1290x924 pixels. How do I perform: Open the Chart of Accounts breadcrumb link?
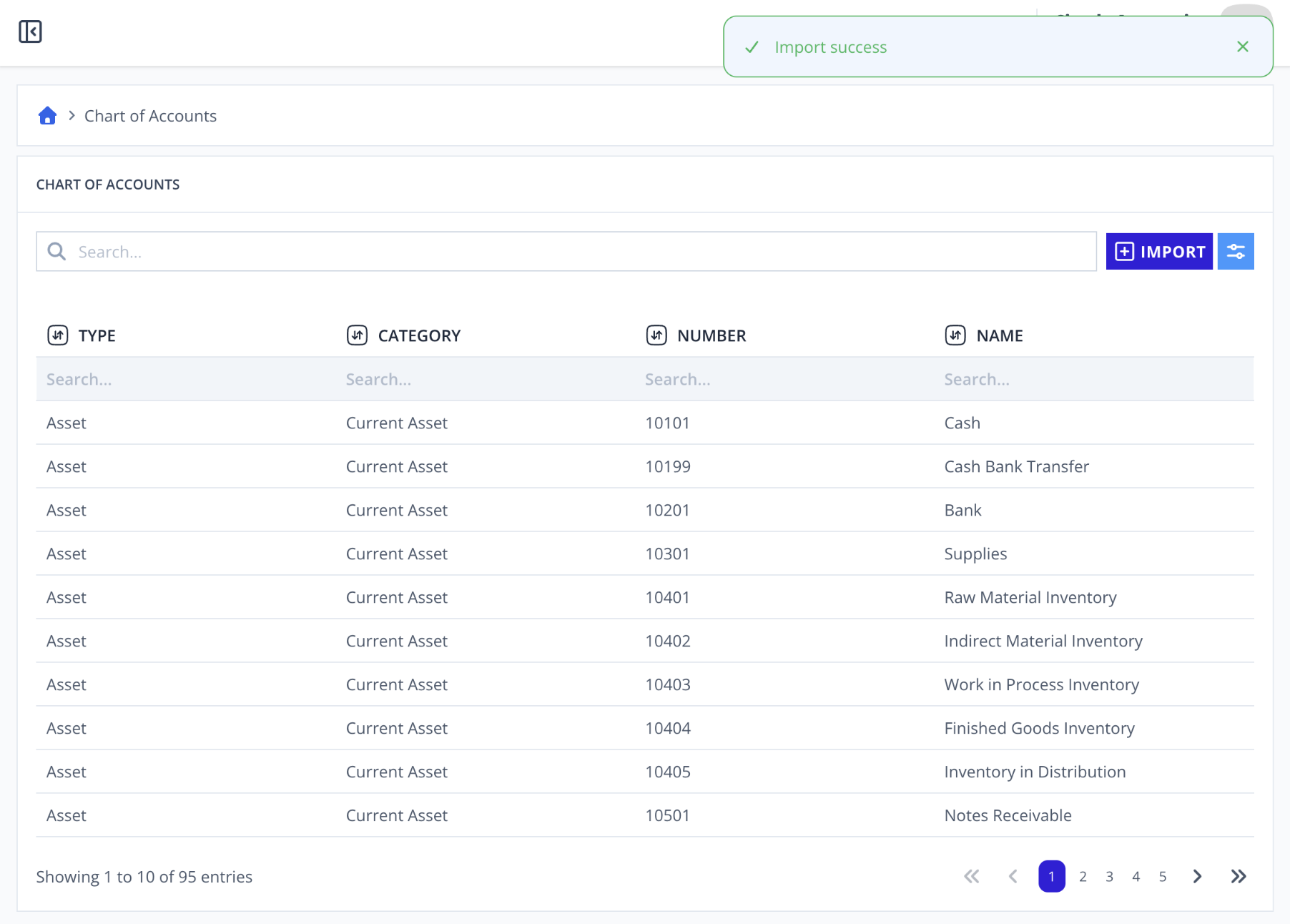(150, 116)
